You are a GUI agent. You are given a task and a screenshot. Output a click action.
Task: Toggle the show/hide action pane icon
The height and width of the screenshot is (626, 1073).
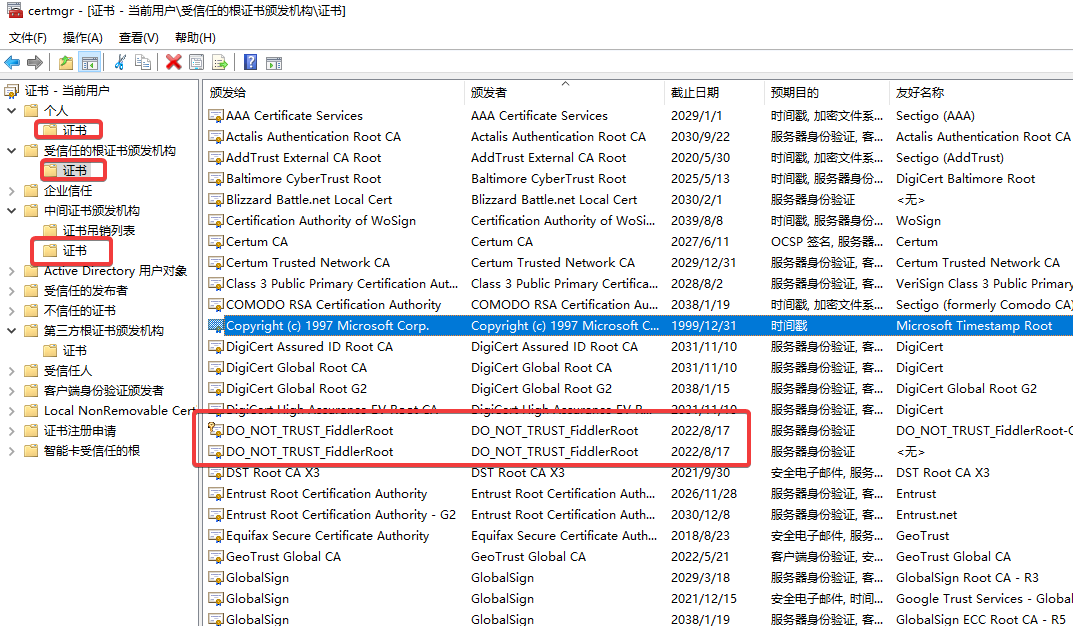pos(274,62)
